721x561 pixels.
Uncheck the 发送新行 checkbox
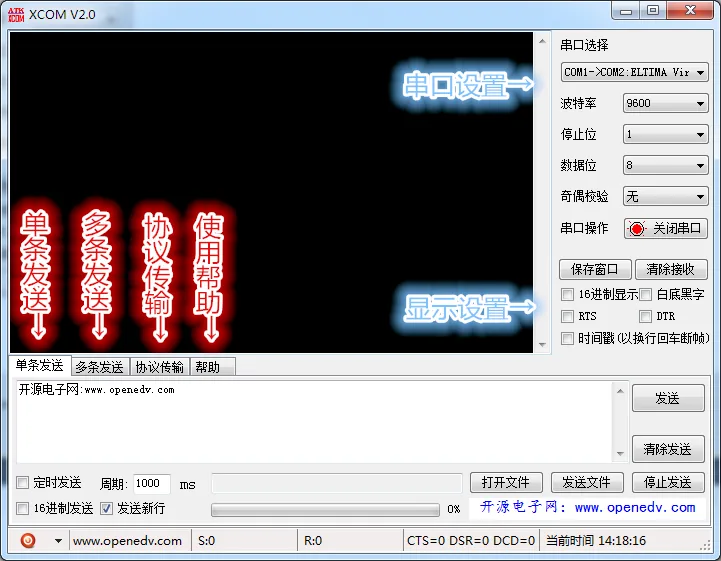pos(107,508)
